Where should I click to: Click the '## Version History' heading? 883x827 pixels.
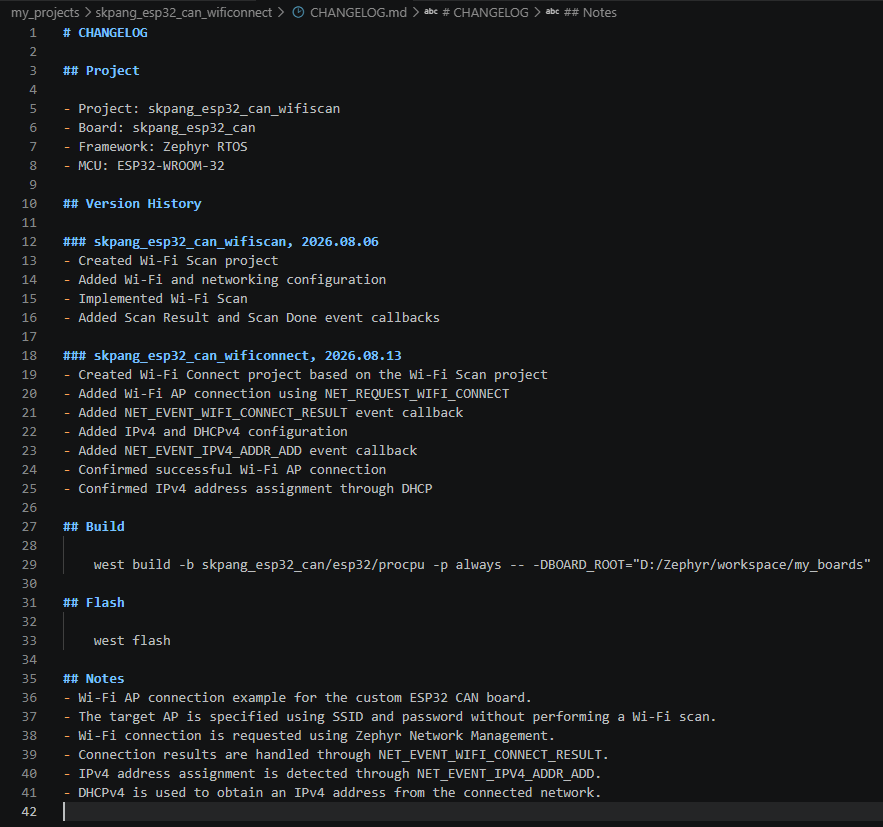pos(132,204)
